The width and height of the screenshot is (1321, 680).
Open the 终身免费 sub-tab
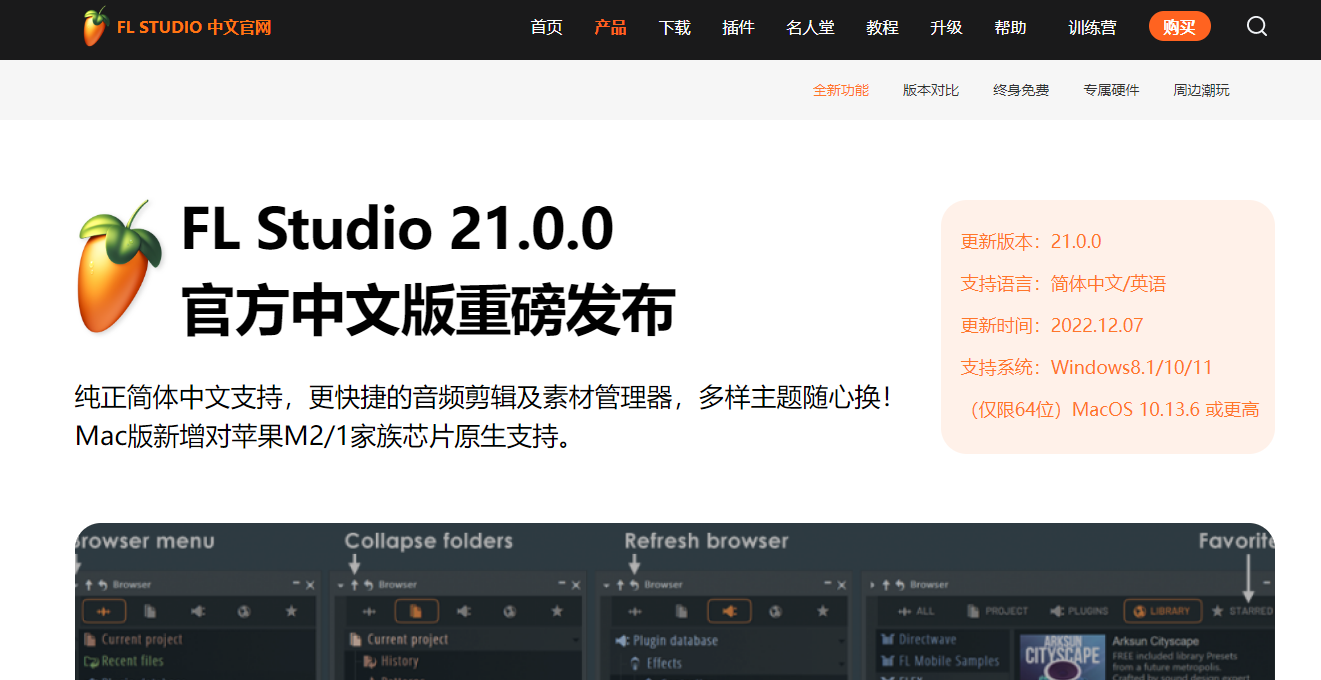point(1021,90)
